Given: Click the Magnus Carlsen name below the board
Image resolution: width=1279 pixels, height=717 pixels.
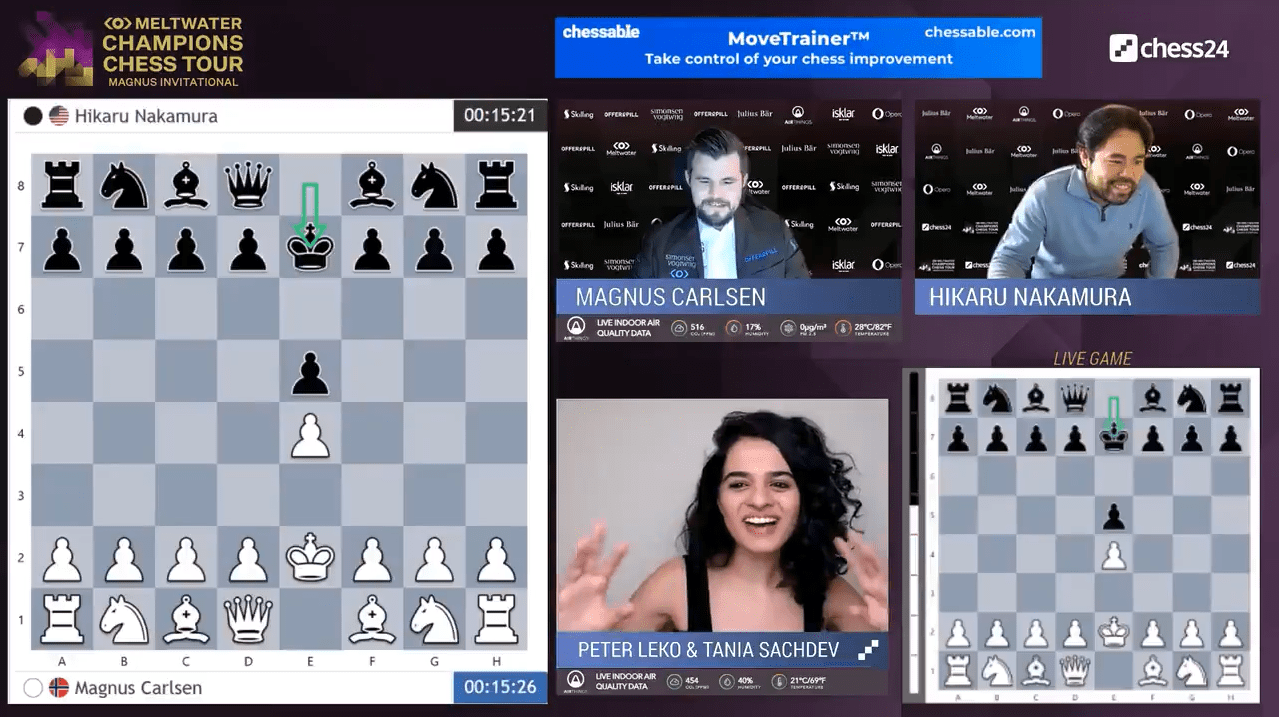Looking at the screenshot, I should point(138,688).
